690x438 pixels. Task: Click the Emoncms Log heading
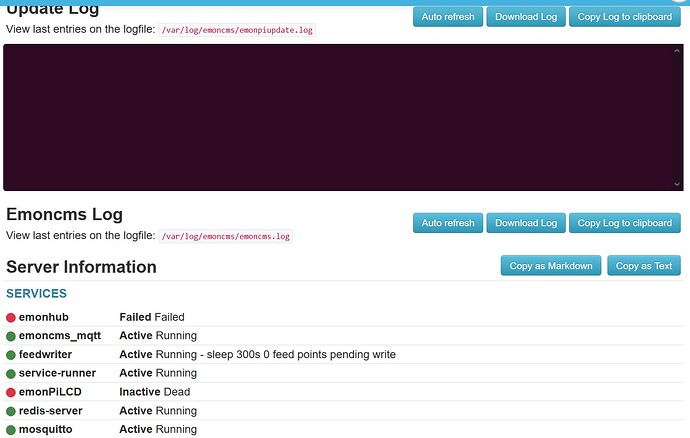pos(64,214)
